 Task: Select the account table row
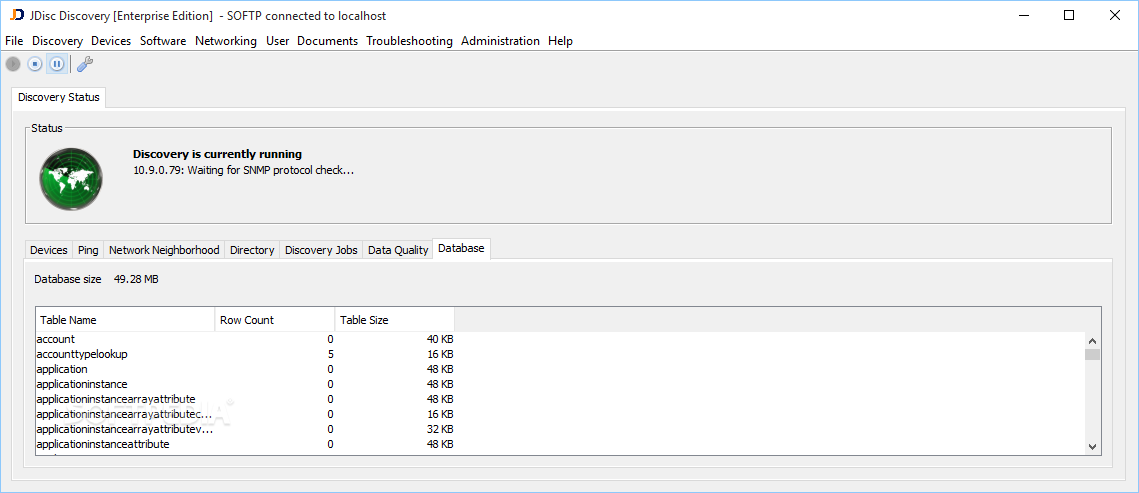tap(246, 339)
